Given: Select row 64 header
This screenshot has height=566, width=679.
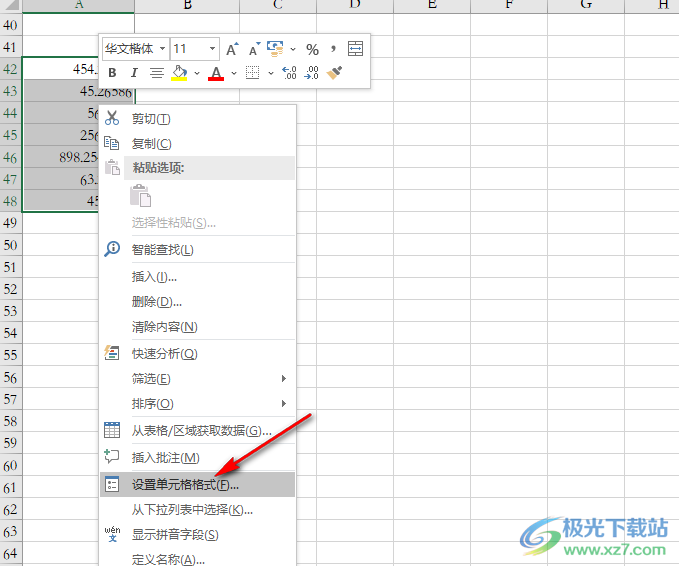Looking at the screenshot, I should [11, 553].
